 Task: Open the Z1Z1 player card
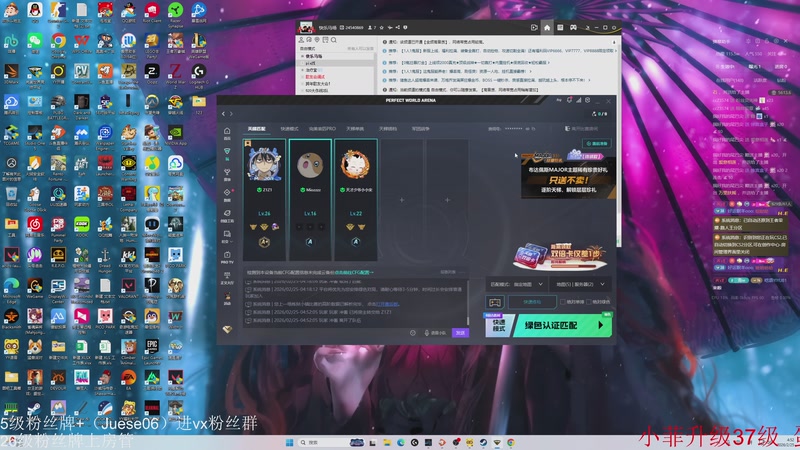click(x=264, y=200)
